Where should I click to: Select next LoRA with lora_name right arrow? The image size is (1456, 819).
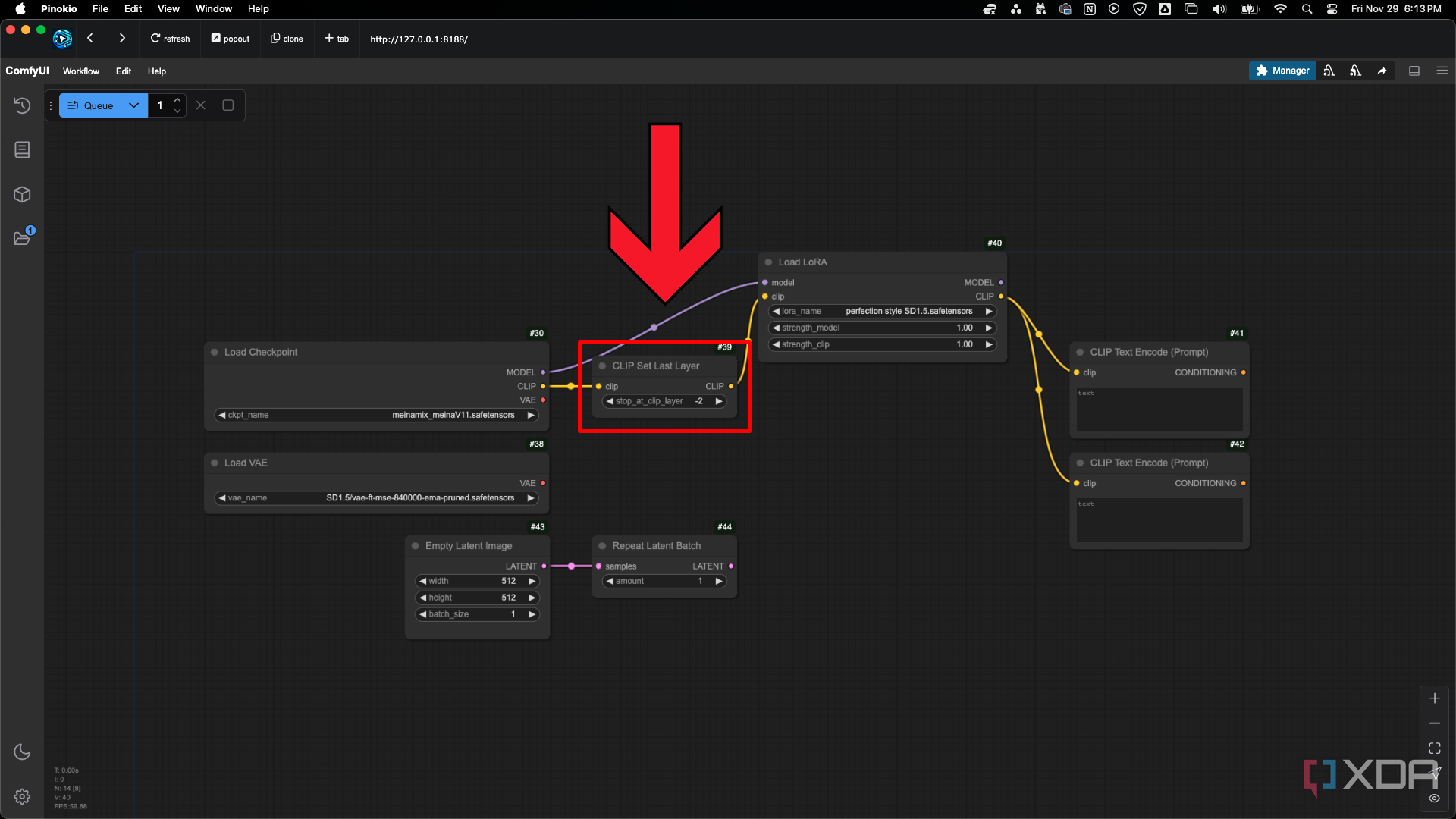(x=989, y=312)
